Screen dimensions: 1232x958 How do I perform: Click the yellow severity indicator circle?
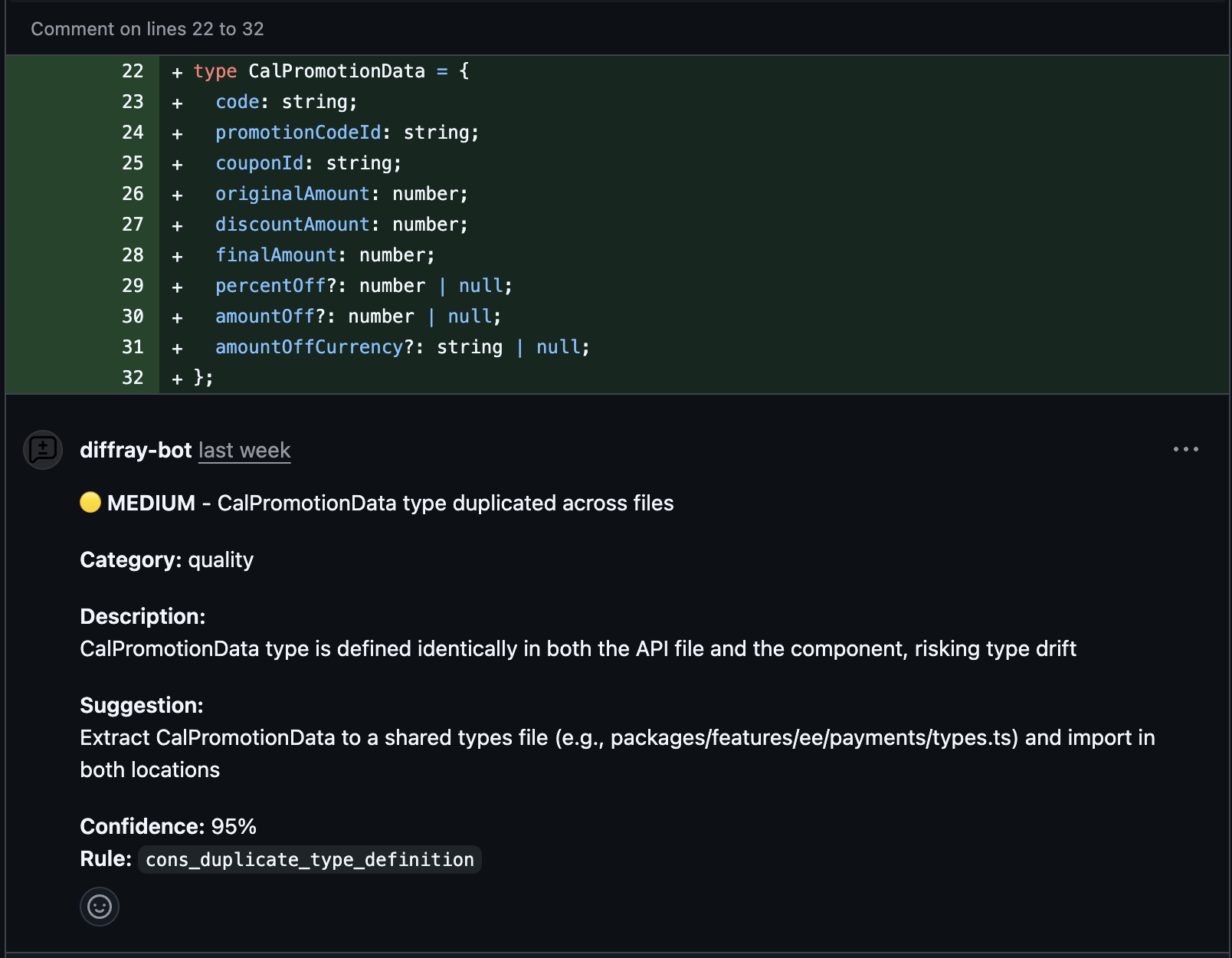90,503
